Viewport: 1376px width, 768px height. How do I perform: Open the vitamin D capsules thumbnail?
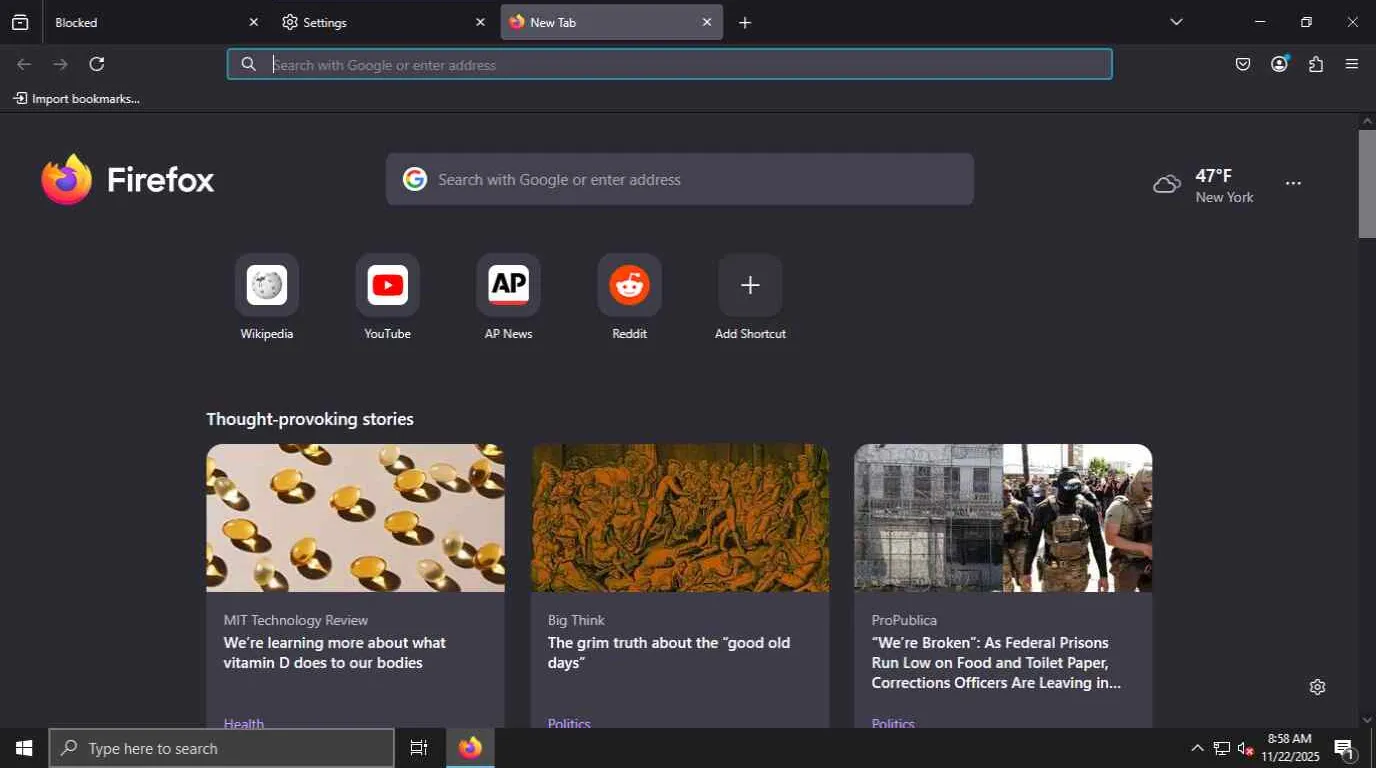coord(355,518)
